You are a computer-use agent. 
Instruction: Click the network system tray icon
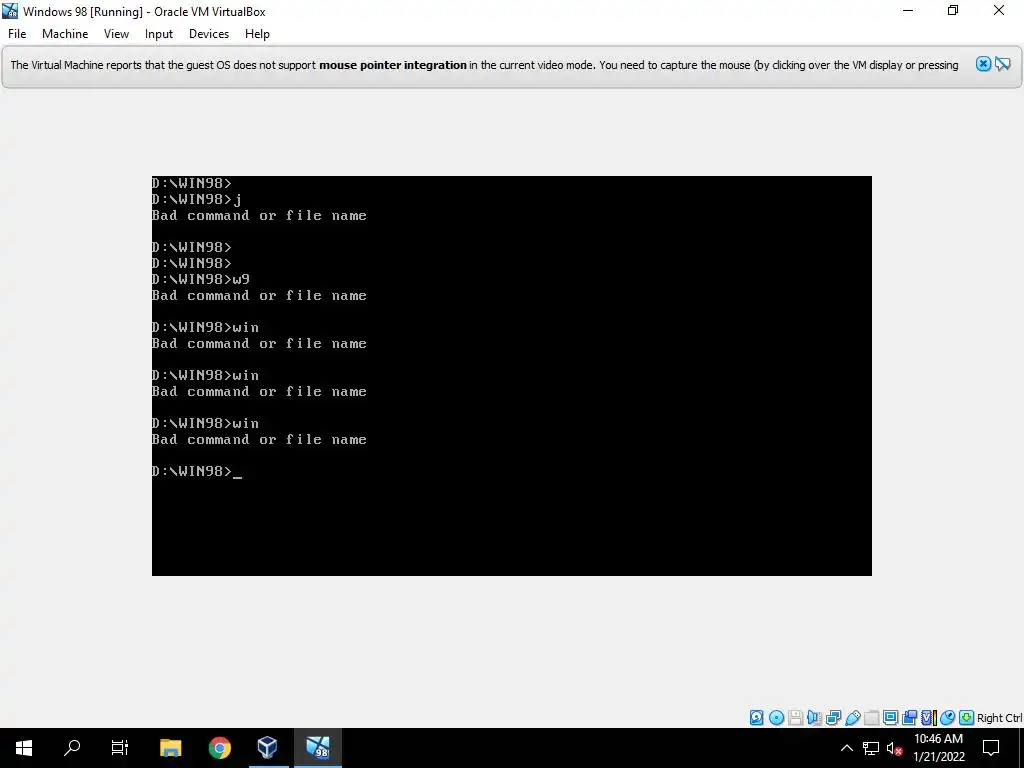click(x=871, y=748)
